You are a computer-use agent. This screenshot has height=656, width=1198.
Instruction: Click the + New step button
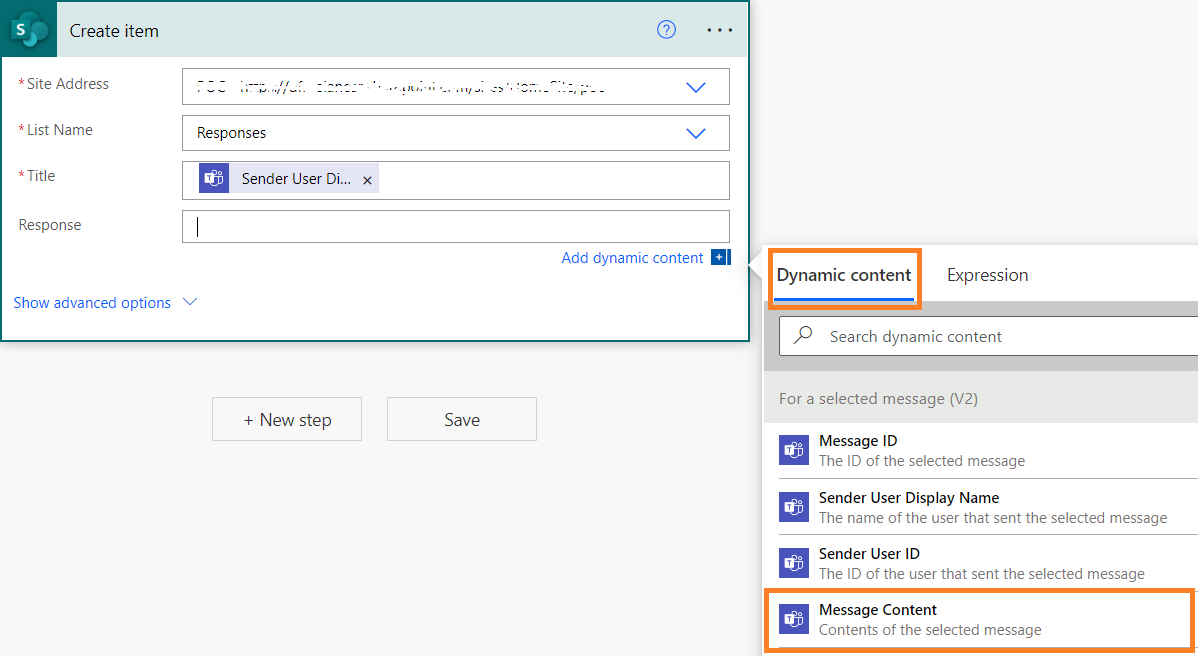pyautogui.click(x=287, y=419)
